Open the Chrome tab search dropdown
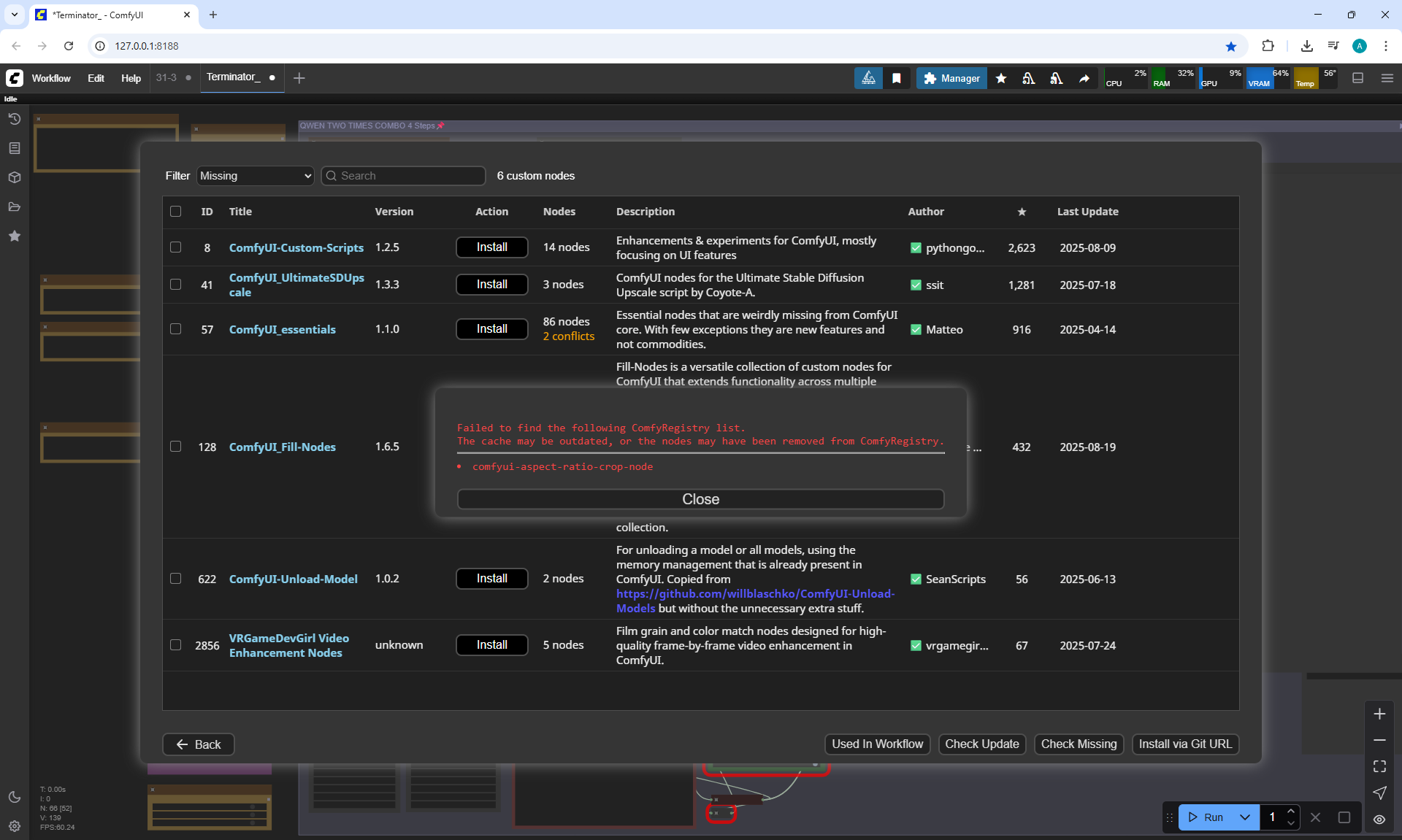 14,15
